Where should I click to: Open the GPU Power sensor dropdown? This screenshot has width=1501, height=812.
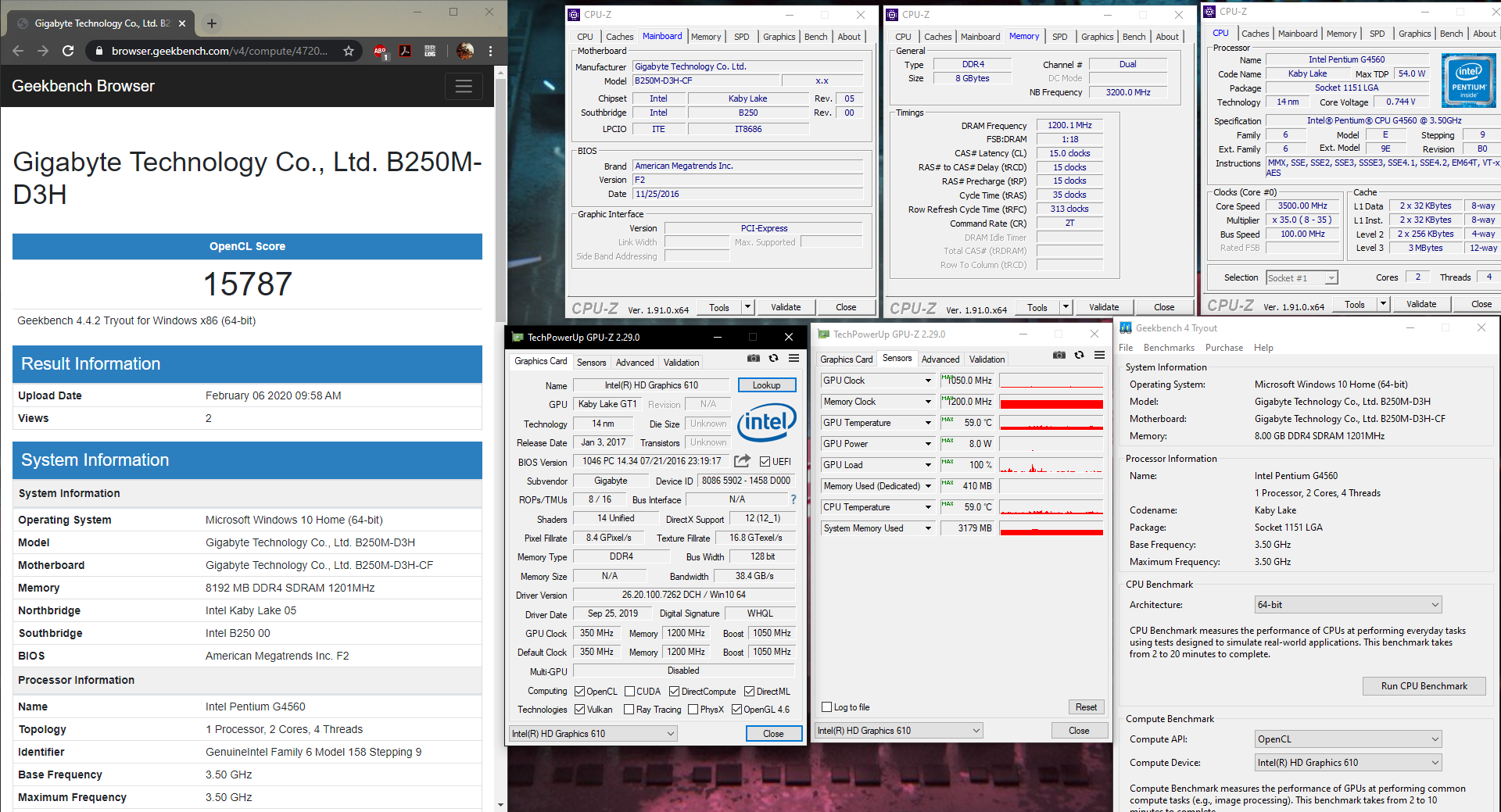(928, 444)
